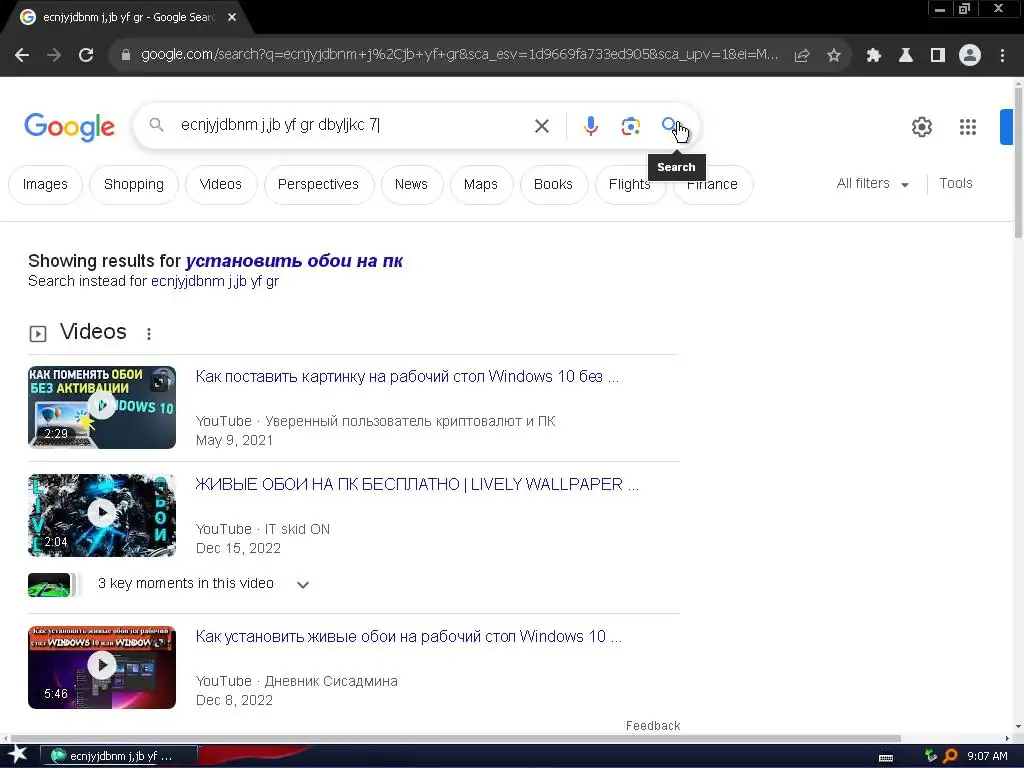Open video Как поставить картинку на рабочий стол
Image resolution: width=1024 pixels, height=768 pixels.
(408, 377)
